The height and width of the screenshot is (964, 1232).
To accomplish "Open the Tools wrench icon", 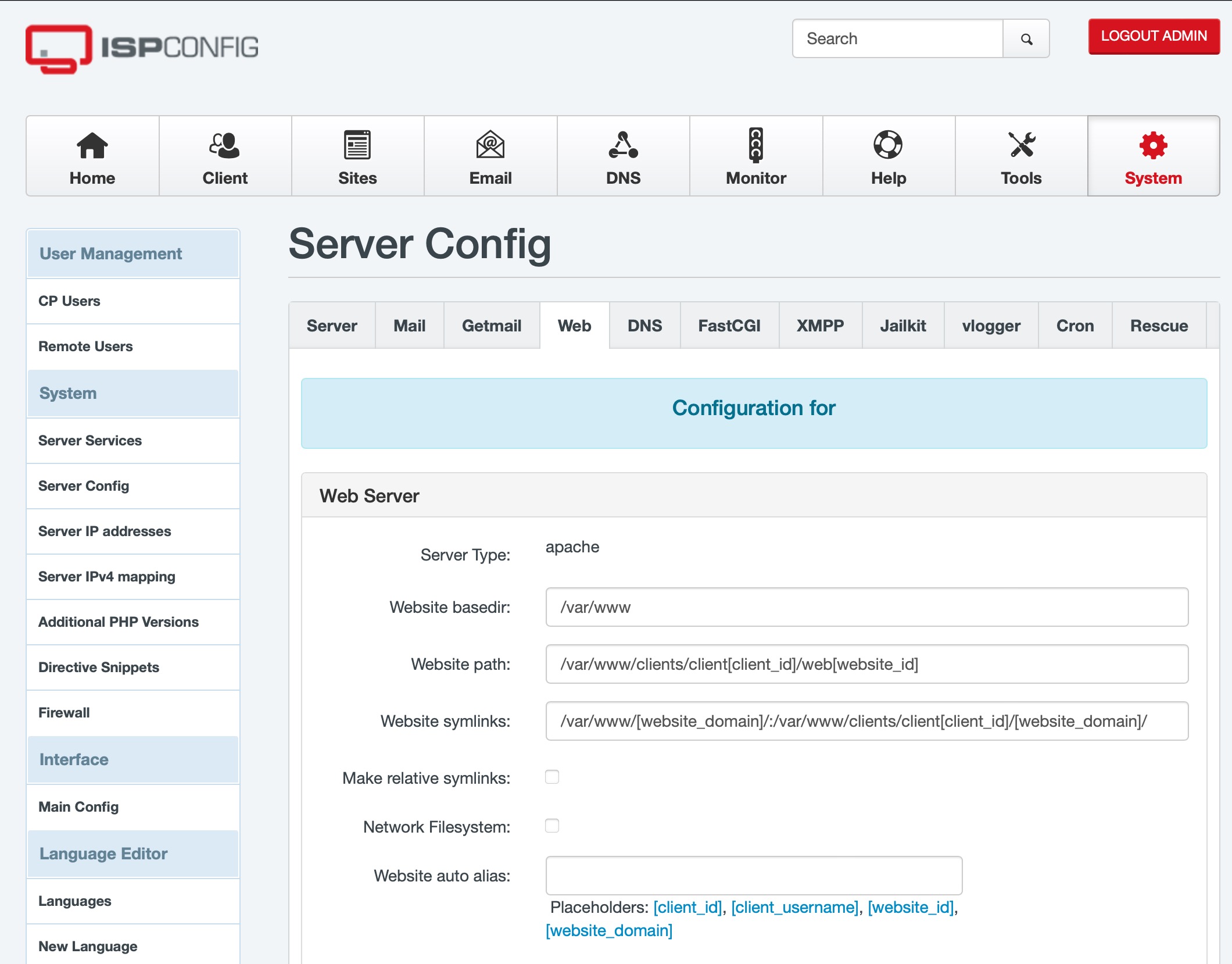I will coord(1021,145).
